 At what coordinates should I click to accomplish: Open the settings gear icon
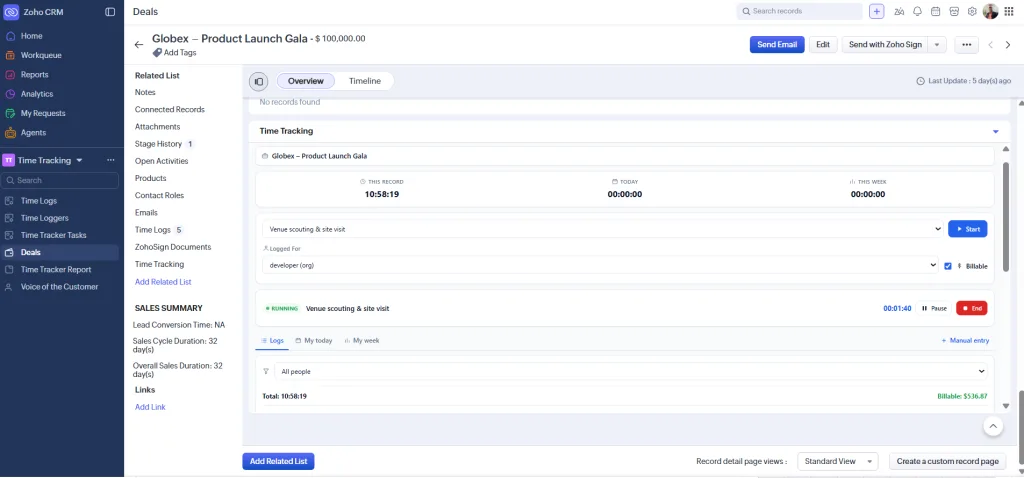coord(972,11)
